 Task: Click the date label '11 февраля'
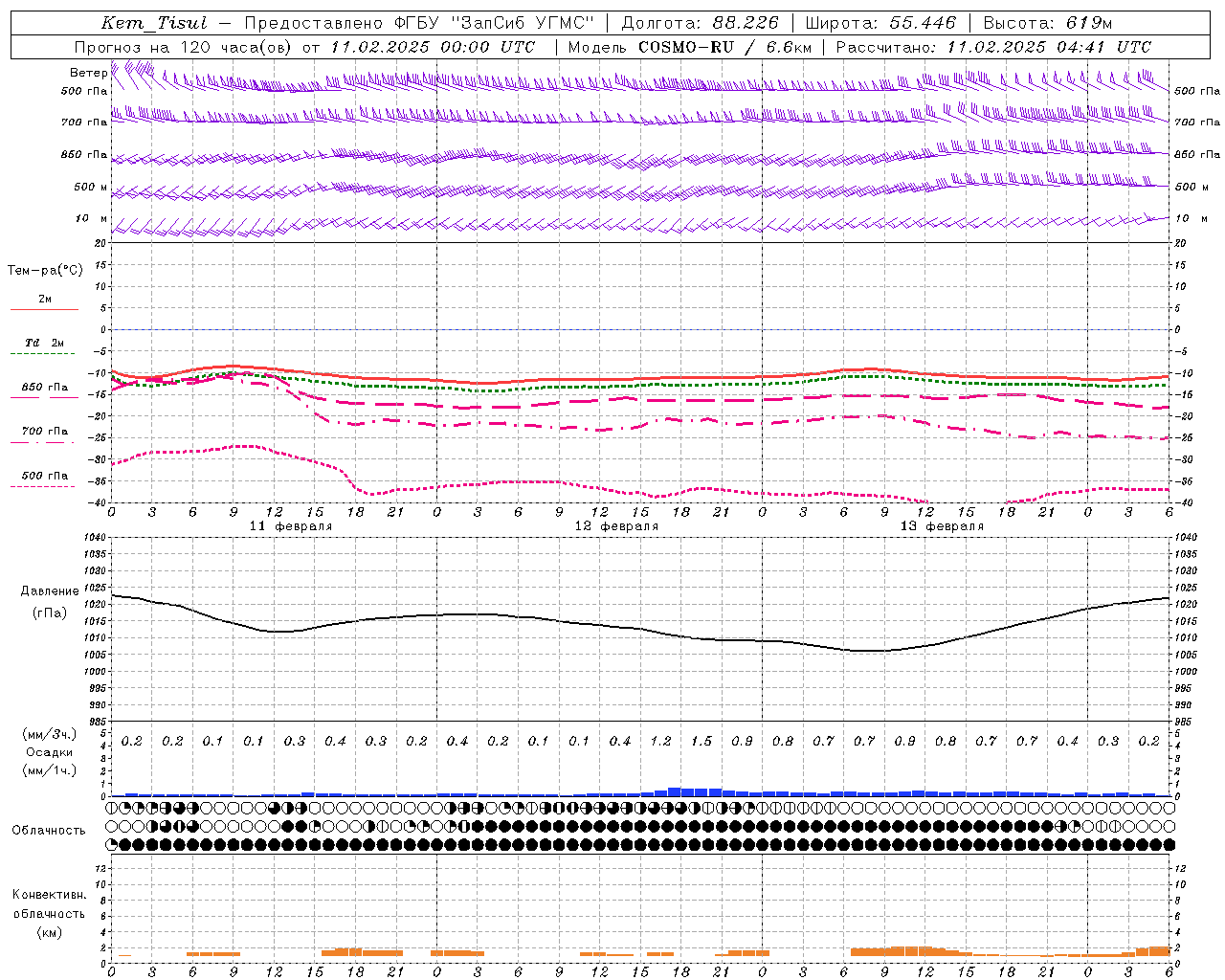coord(291,526)
